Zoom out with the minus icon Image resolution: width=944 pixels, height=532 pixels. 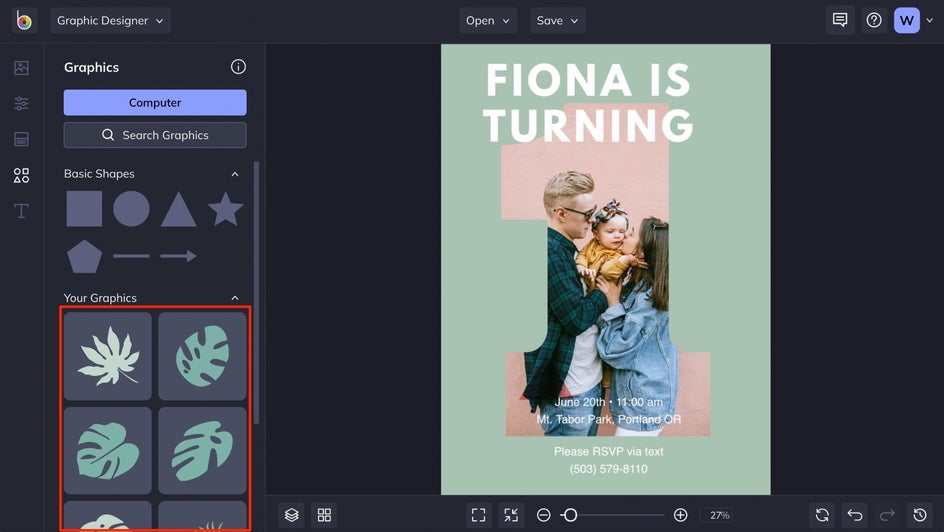[x=544, y=515]
